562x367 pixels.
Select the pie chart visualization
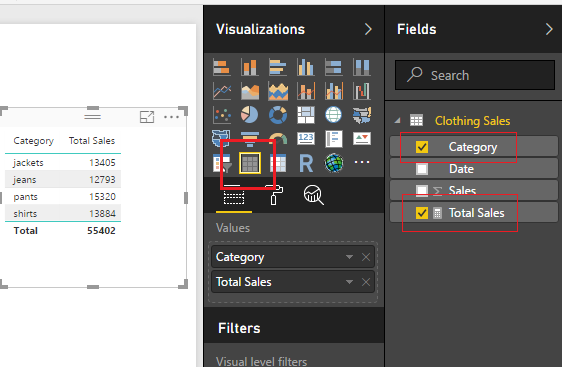click(x=250, y=115)
